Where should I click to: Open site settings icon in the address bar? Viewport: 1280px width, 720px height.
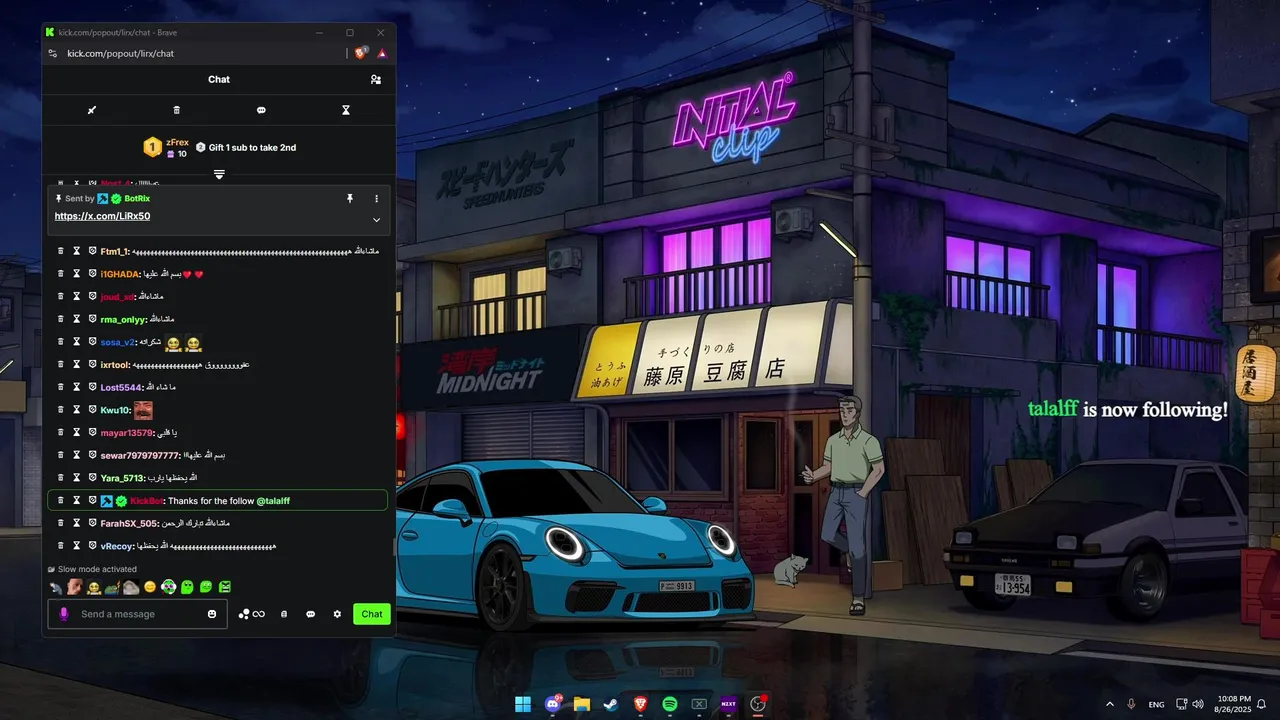(x=53, y=53)
